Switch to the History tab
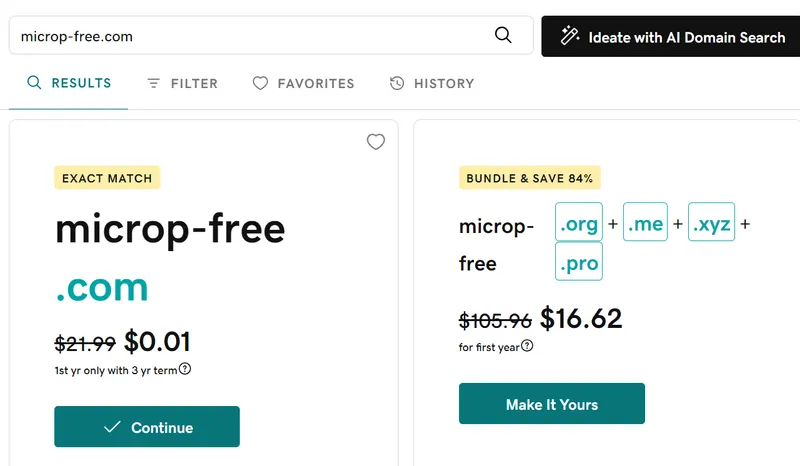The image size is (800, 466). point(432,83)
